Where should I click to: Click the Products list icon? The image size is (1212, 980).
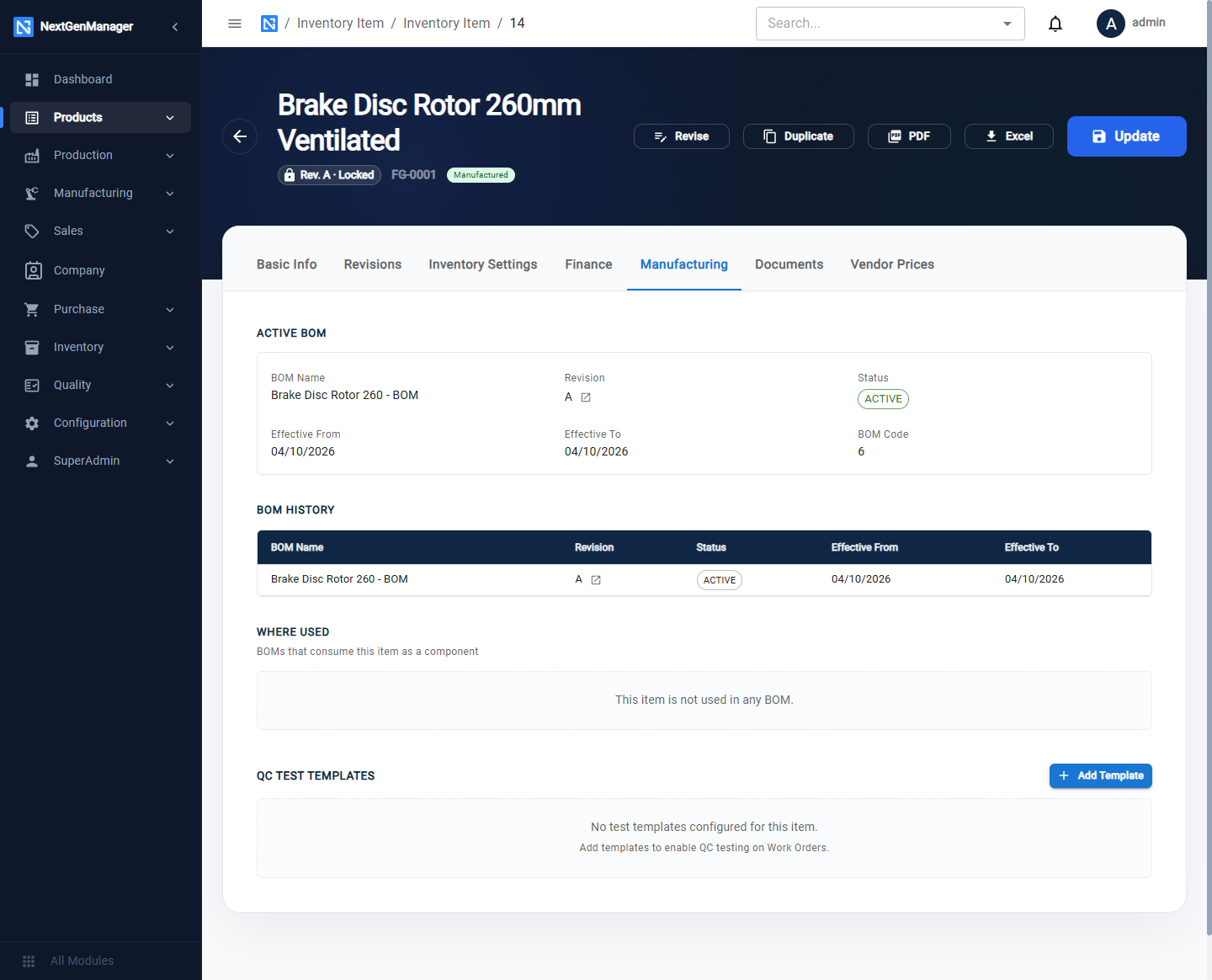[x=32, y=118]
